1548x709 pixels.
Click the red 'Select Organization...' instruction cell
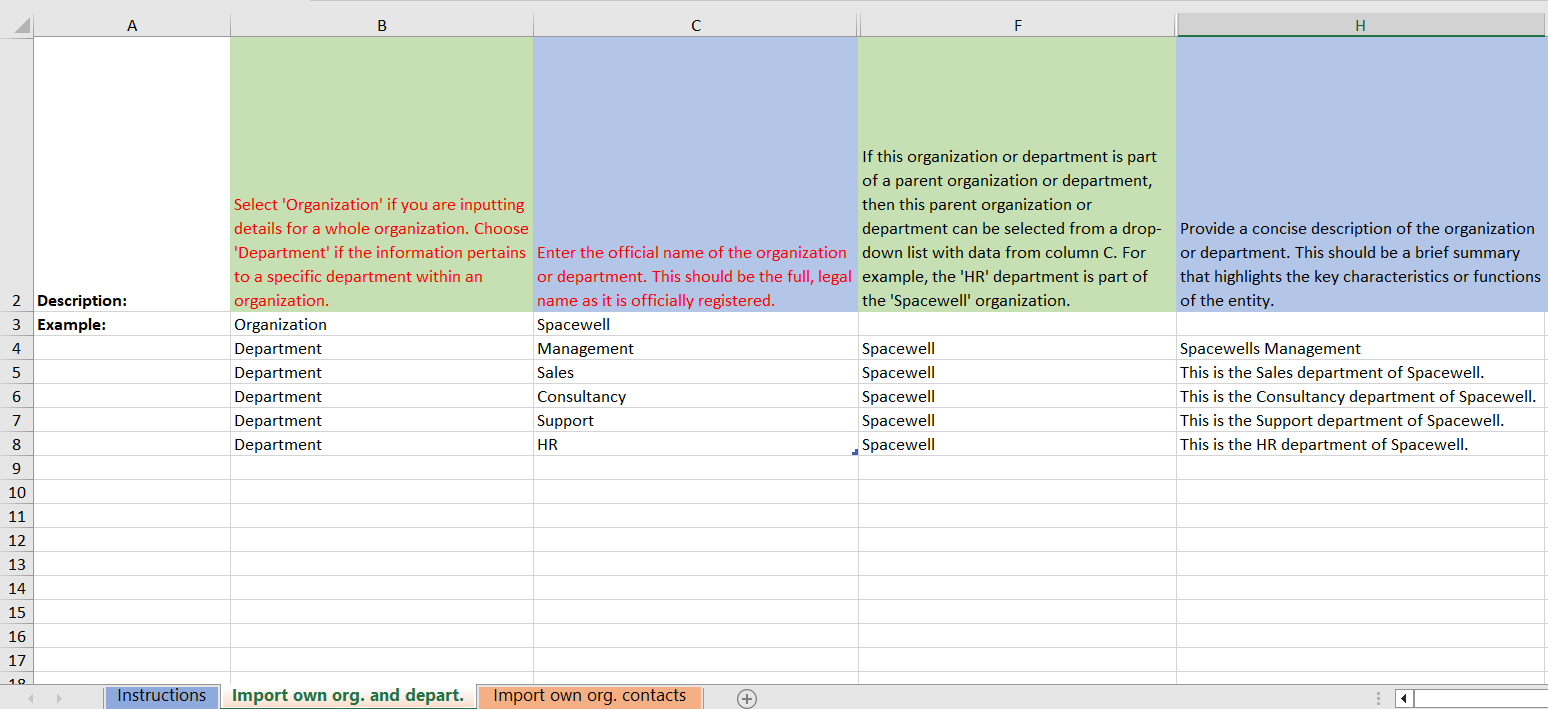(382, 174)
